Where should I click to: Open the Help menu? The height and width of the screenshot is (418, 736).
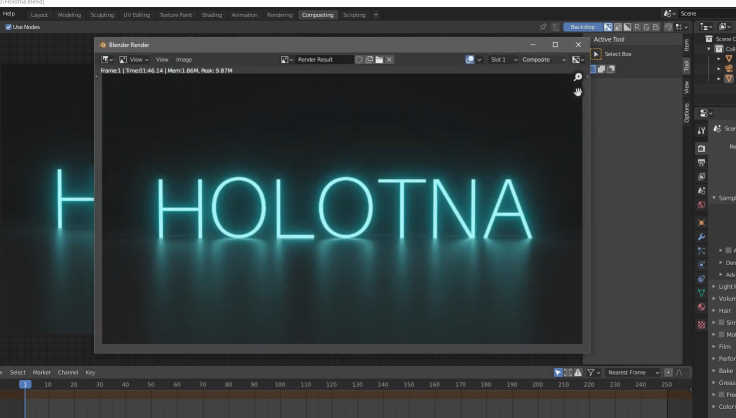tap(9, 14)
